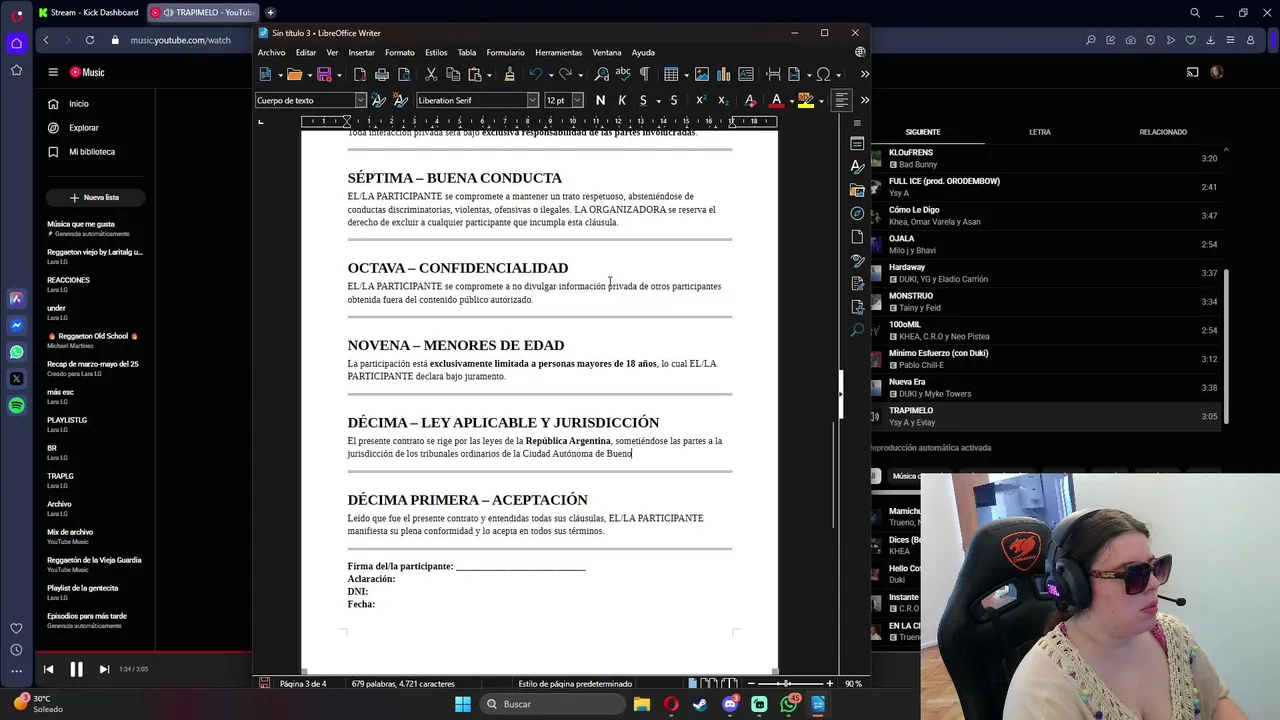Open the Tabla menu
The width and height of the screenshot is (1280, 720).
tap(467, 52)
